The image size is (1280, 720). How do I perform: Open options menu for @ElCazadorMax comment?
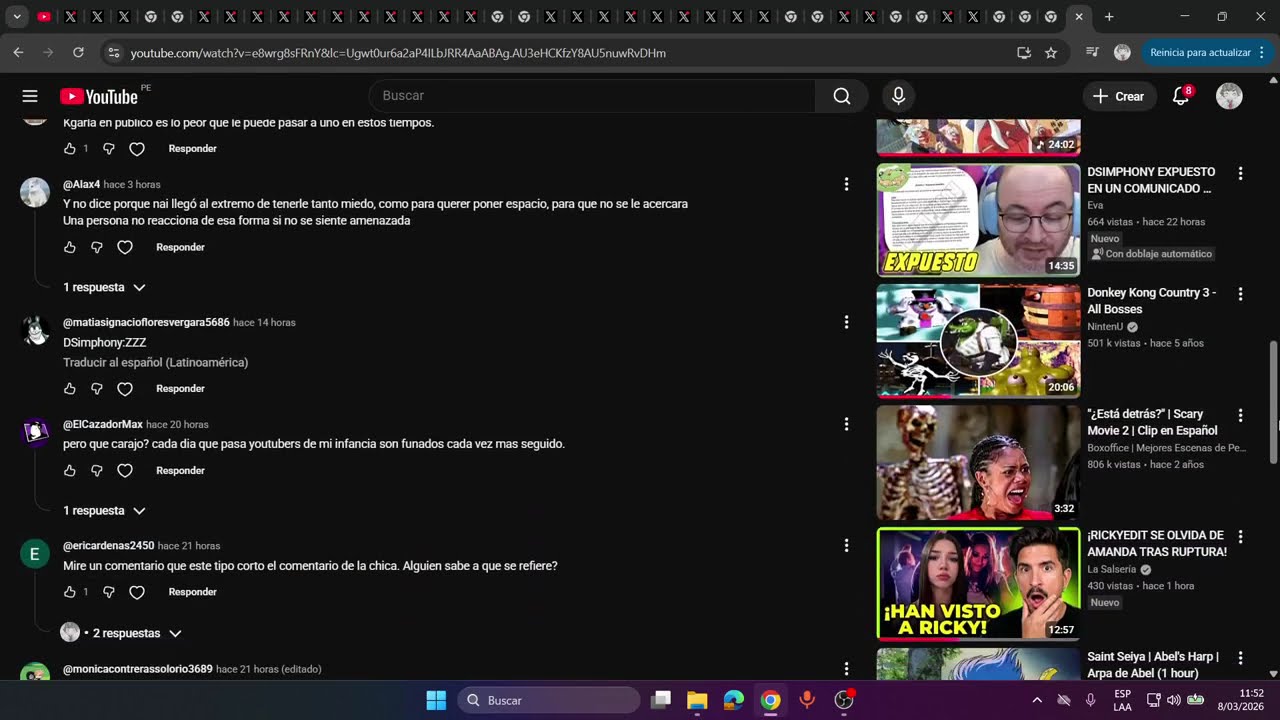click(x=846, y=424)
